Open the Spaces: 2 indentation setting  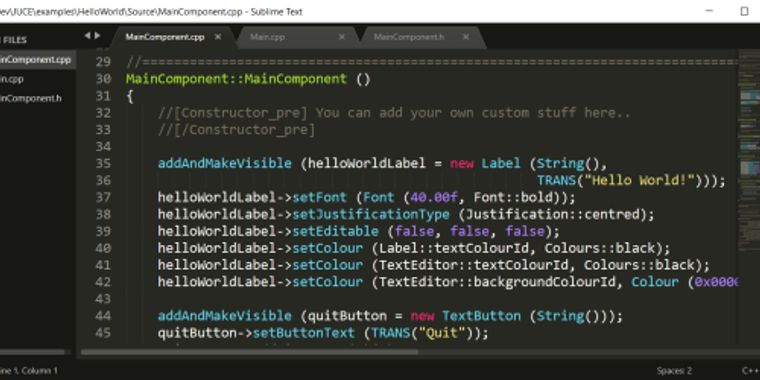[x=674, y=371]
